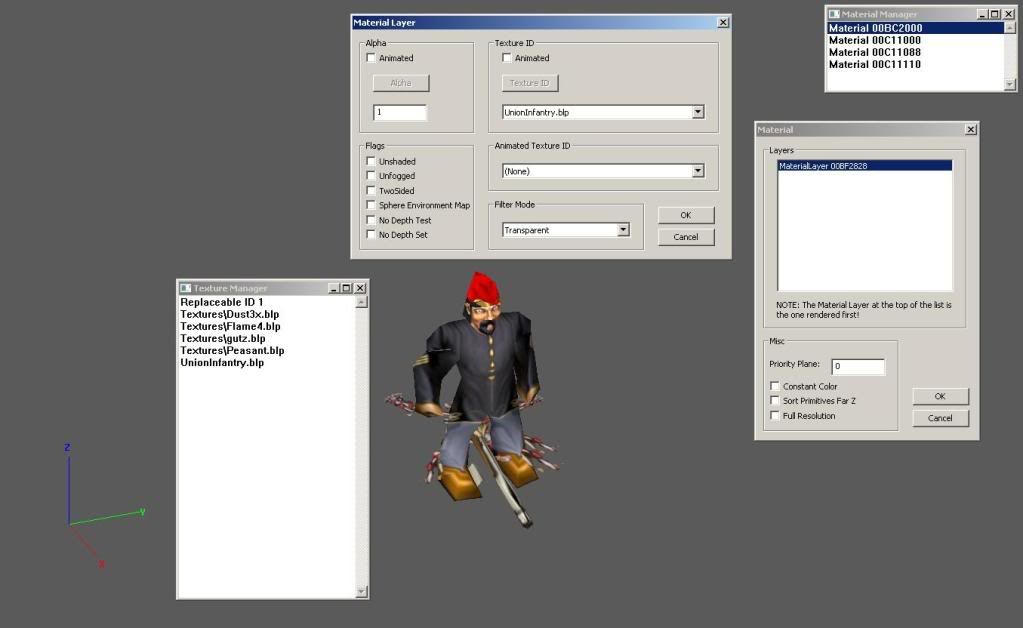Click OK in the Material dialog
This screenshot has width=1023, height=628.
click(940, 396)
